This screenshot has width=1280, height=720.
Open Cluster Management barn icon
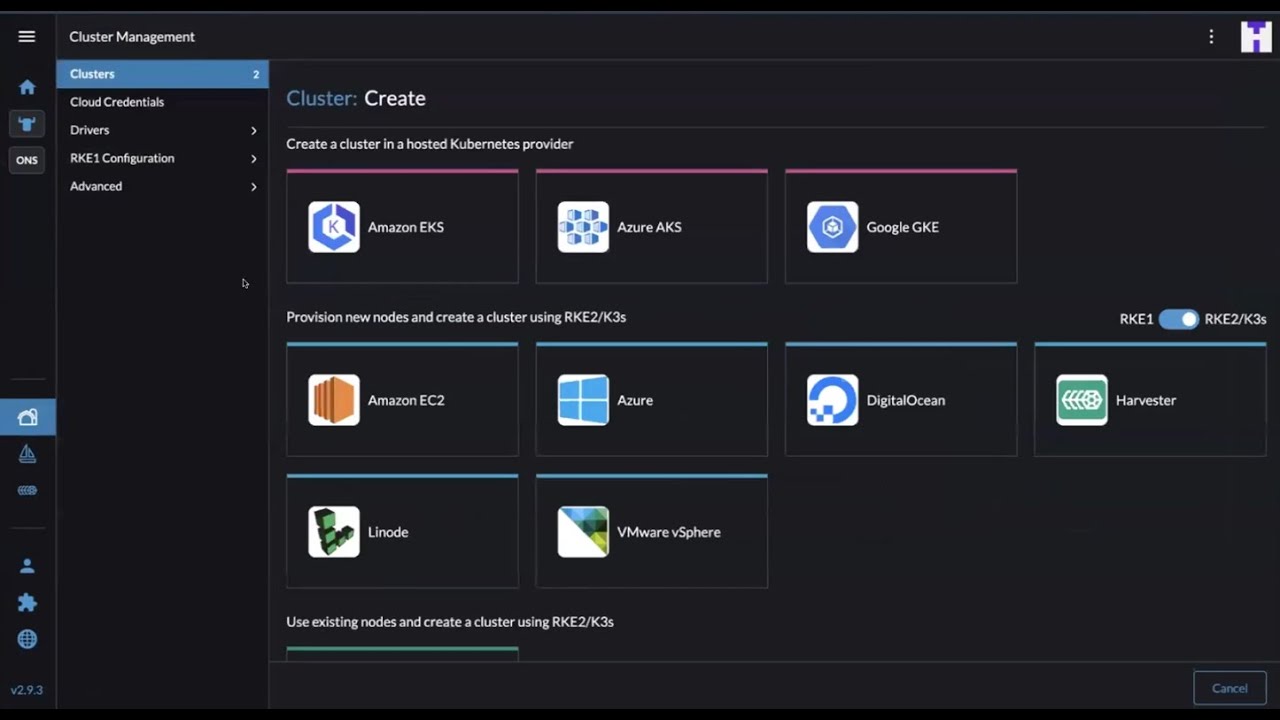tap(27, 417)
